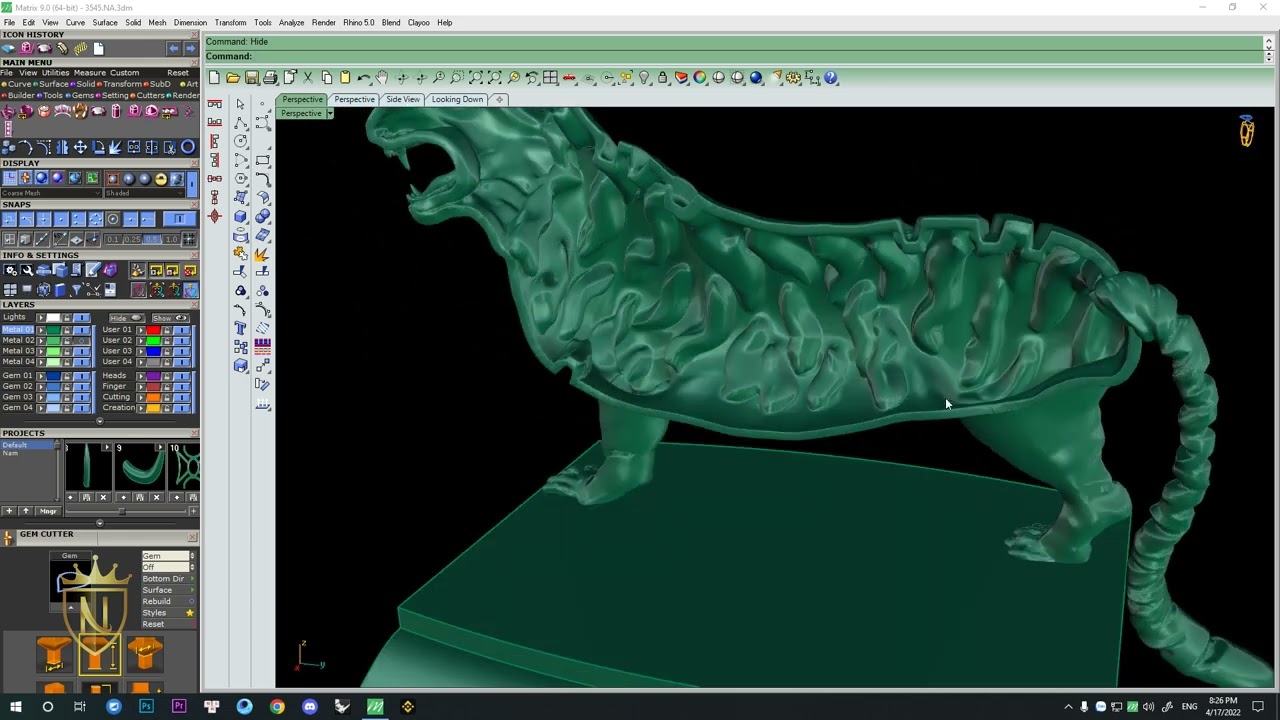The image size is (1280, 720).
Task: Open Adobe Photoshop from the taskbar
Action: pos(146,707)
